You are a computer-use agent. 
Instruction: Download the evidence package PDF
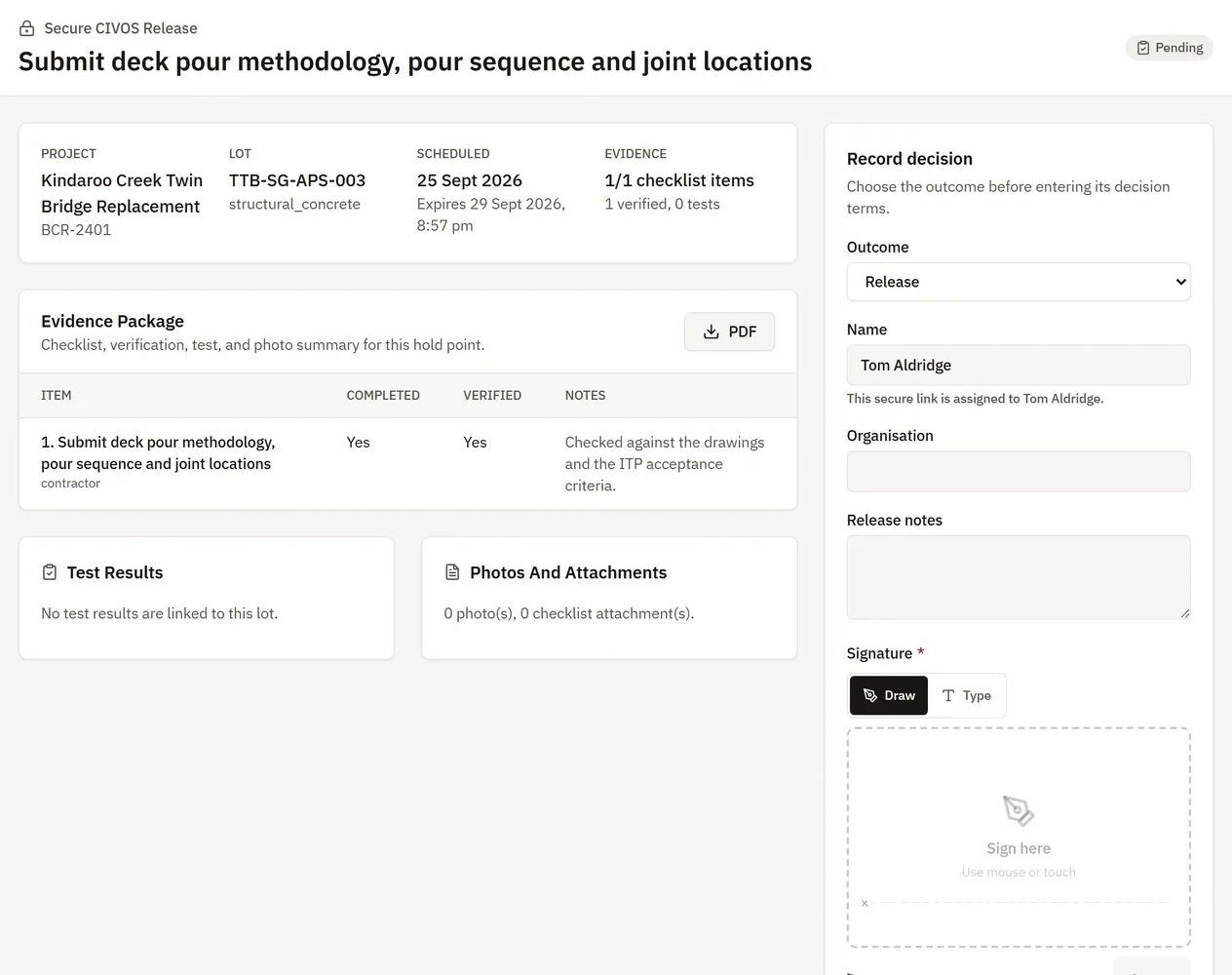point(729,331)
